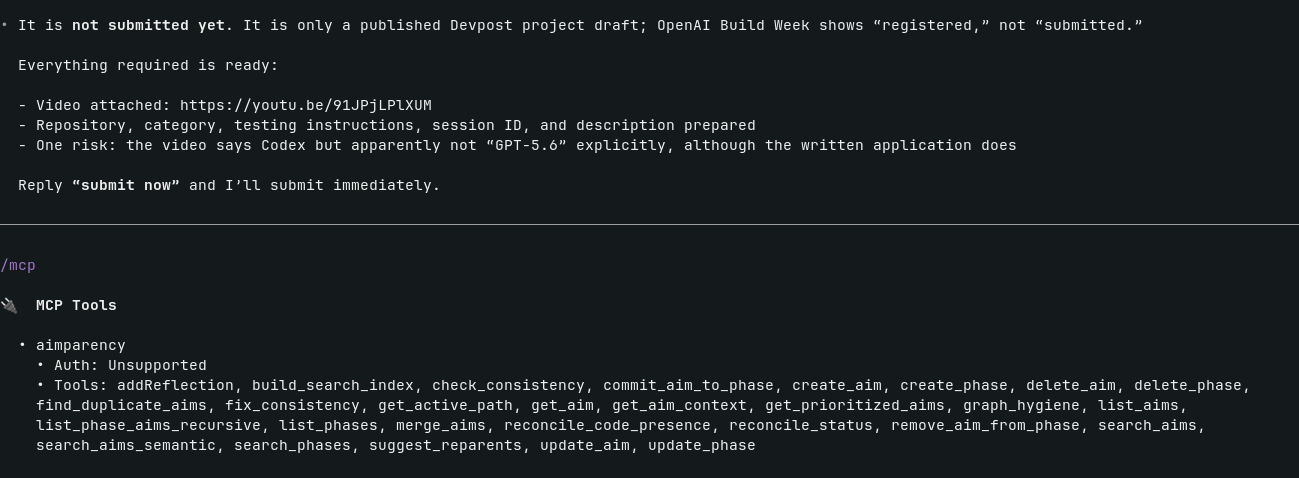Image resolution: width=1299 pixels, height=478 pixels.
Task: Click the /mcp command text
Action: pyautogui.click(x=18, y=266)
